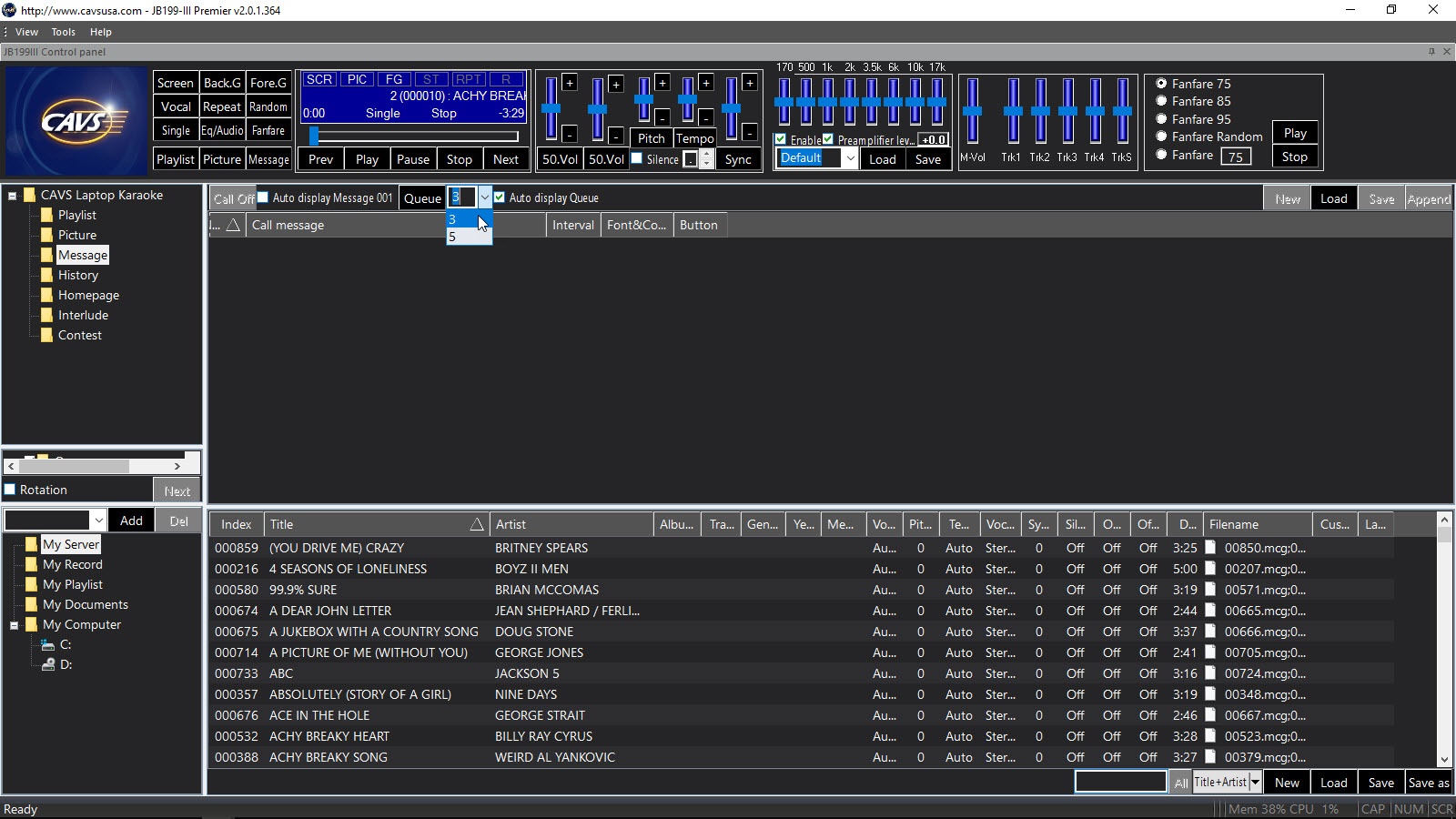The image size is (1456, 819).
Task: Enable Auto display Message 001
Action: pos(263,197)
